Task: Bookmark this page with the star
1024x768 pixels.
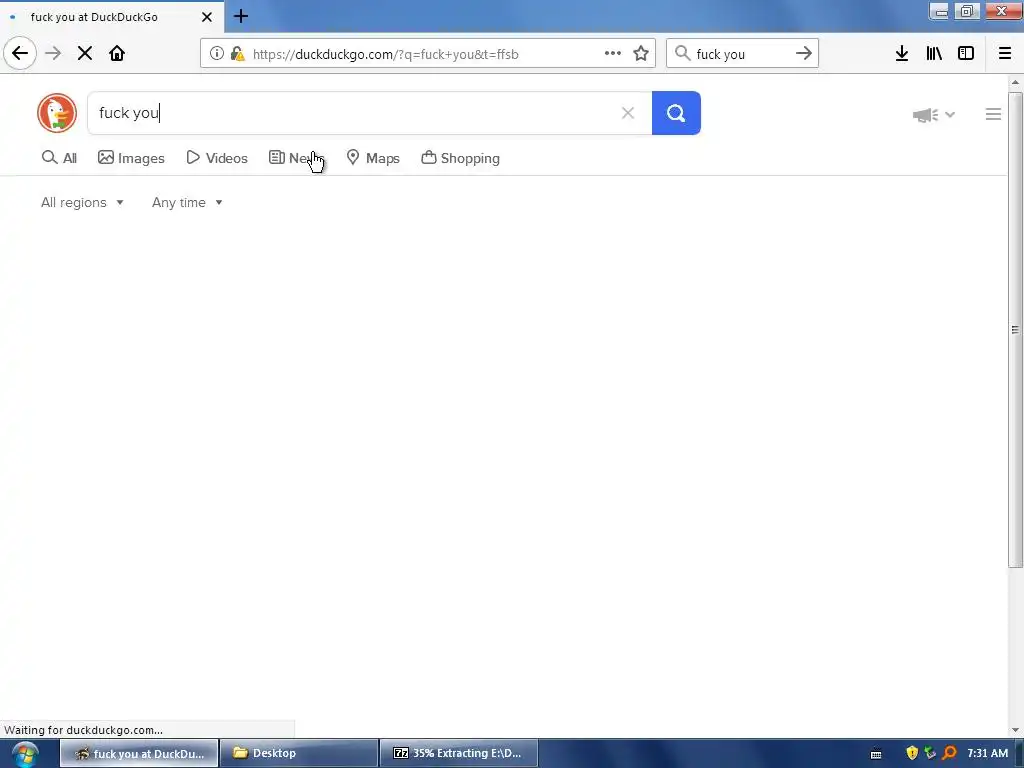Action: [641, 54]
